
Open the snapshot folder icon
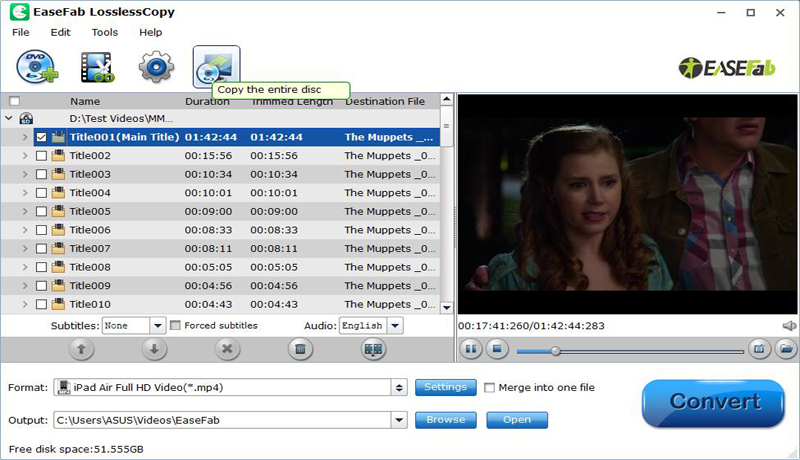pyautogui.click(x=786, y=349)
